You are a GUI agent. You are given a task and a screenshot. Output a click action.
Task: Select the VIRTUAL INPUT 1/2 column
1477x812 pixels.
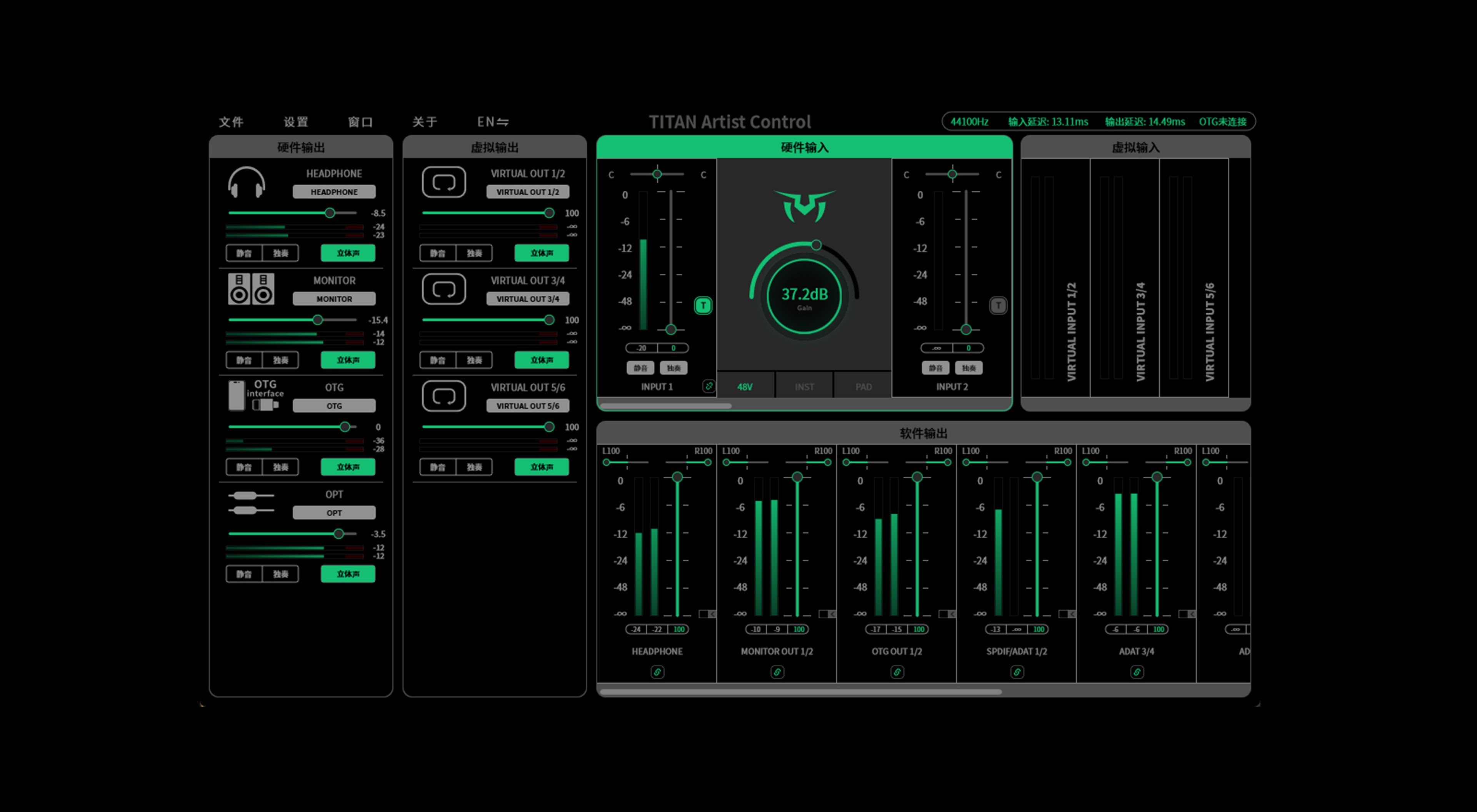tap(1055, 278)
